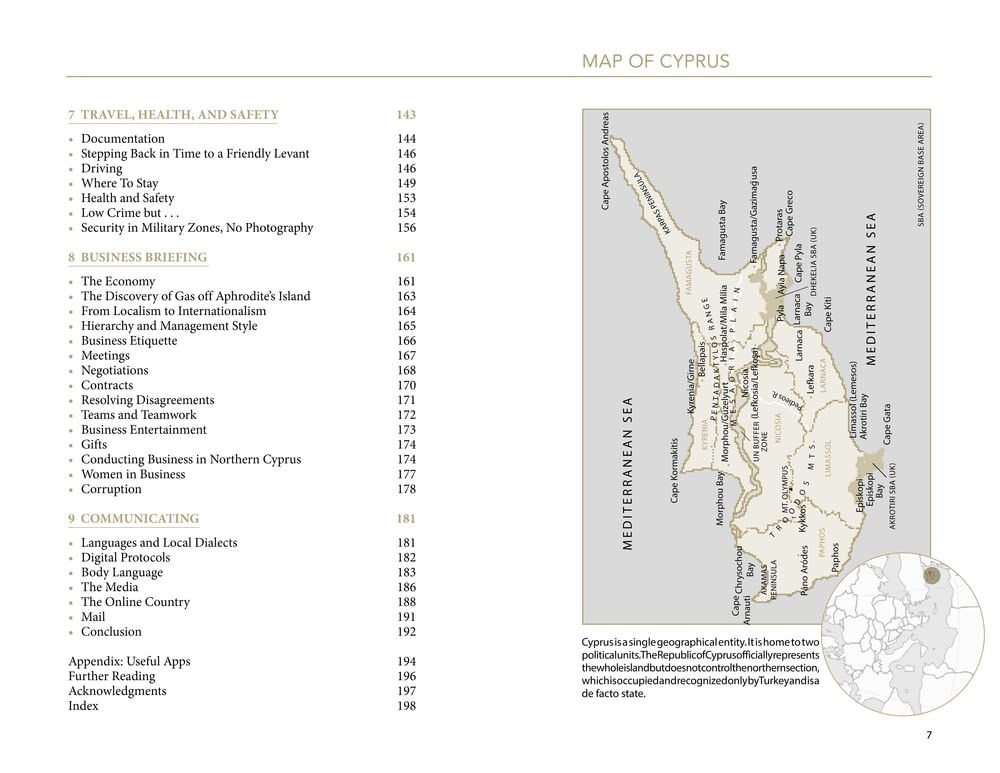Open the Negotiations contents entry
Viewport: 1000px width, 773px height.
click(x=114, y=371)
